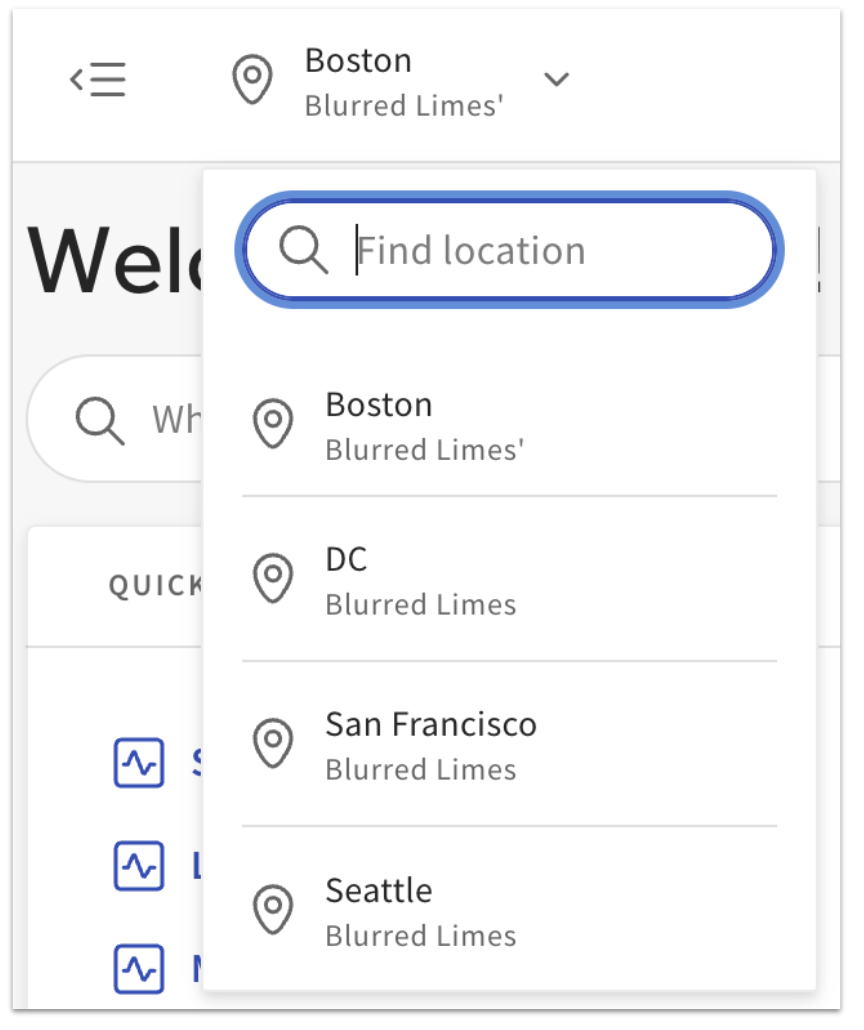Click the second blue chart icon in sidebar

coord(138,867)
